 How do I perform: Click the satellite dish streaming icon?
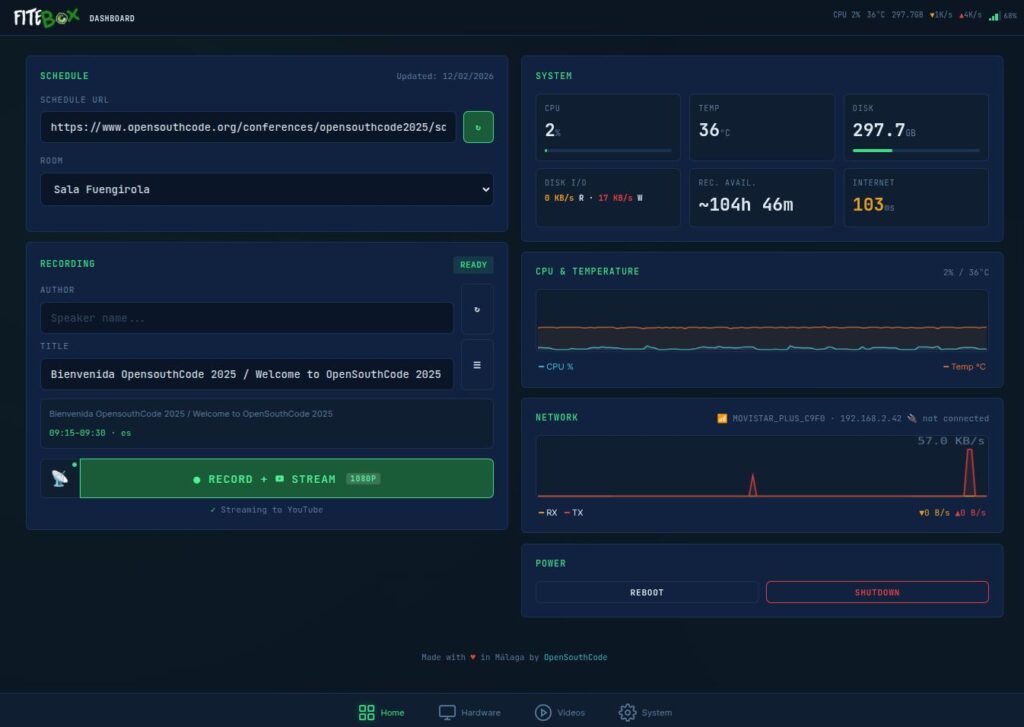coord(60,479)
